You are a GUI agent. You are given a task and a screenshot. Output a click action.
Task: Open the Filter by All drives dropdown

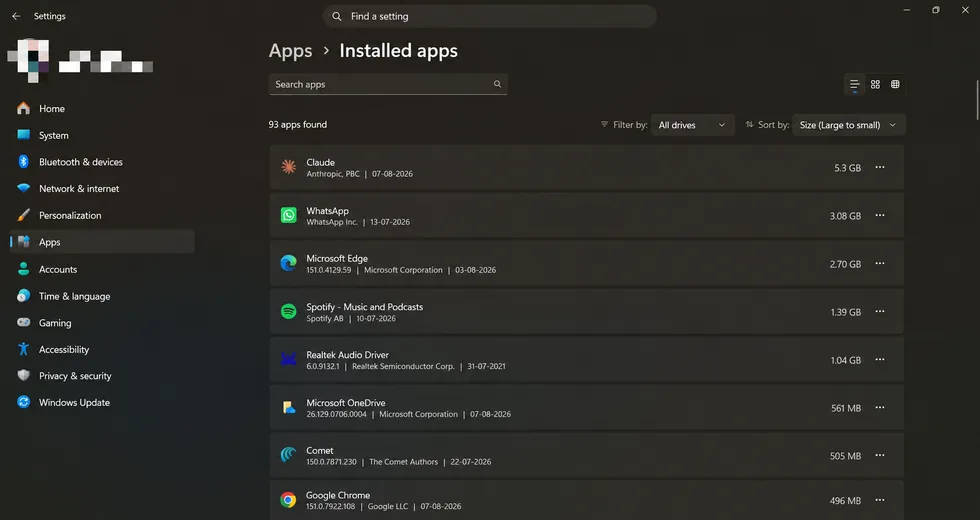point(692,125)
